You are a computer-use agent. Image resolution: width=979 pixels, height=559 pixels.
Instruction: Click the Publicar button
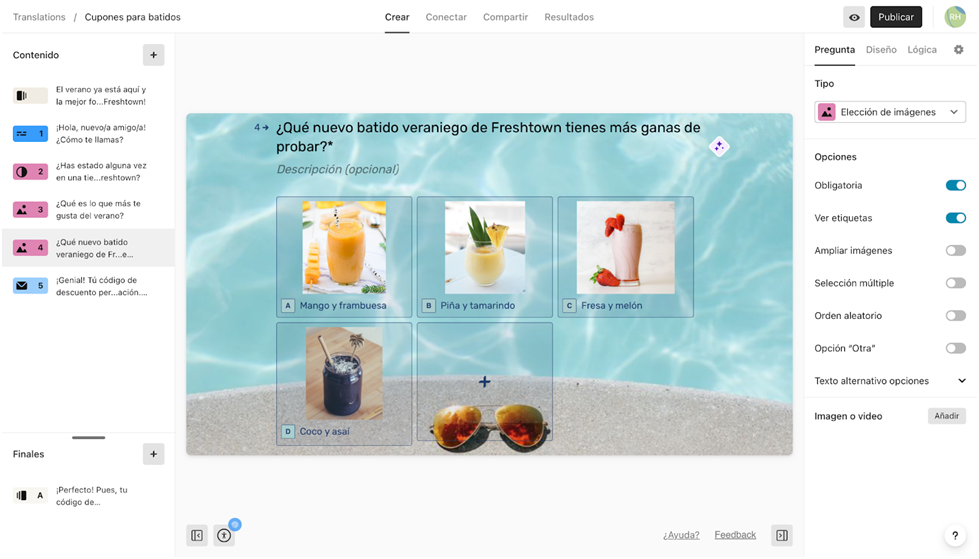[896, 17]
